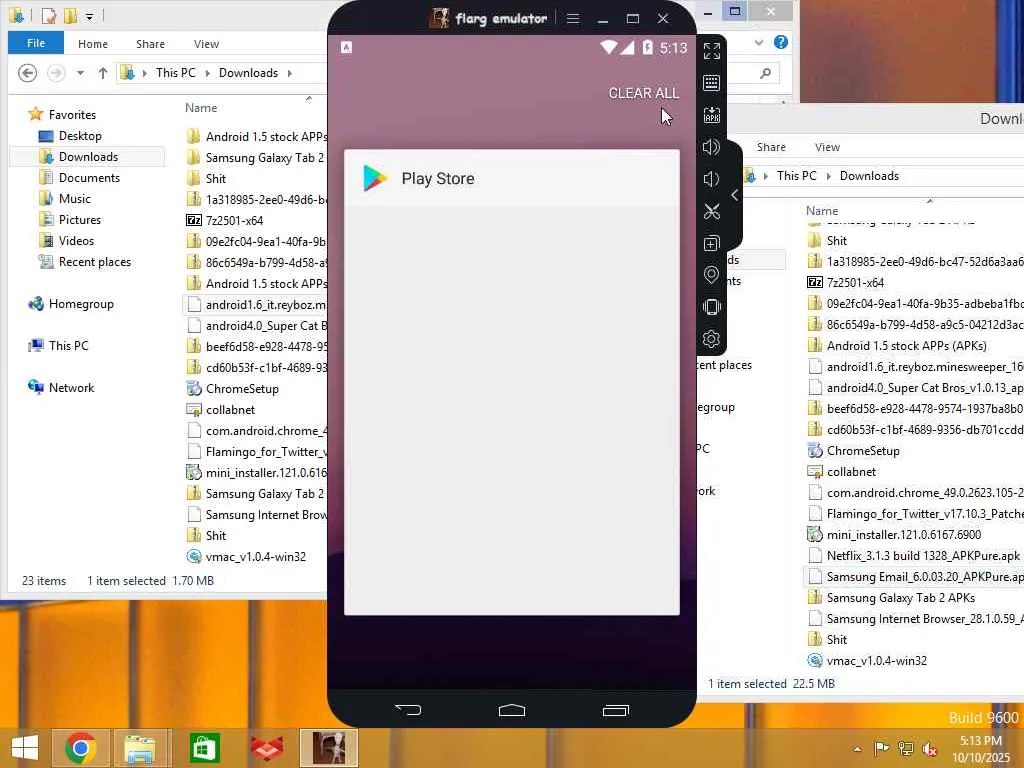Viewport: 1024px width, 768px height.
Task: Select This PC in navigation pane
Action: pyautogui.click(x=68, y=345)
